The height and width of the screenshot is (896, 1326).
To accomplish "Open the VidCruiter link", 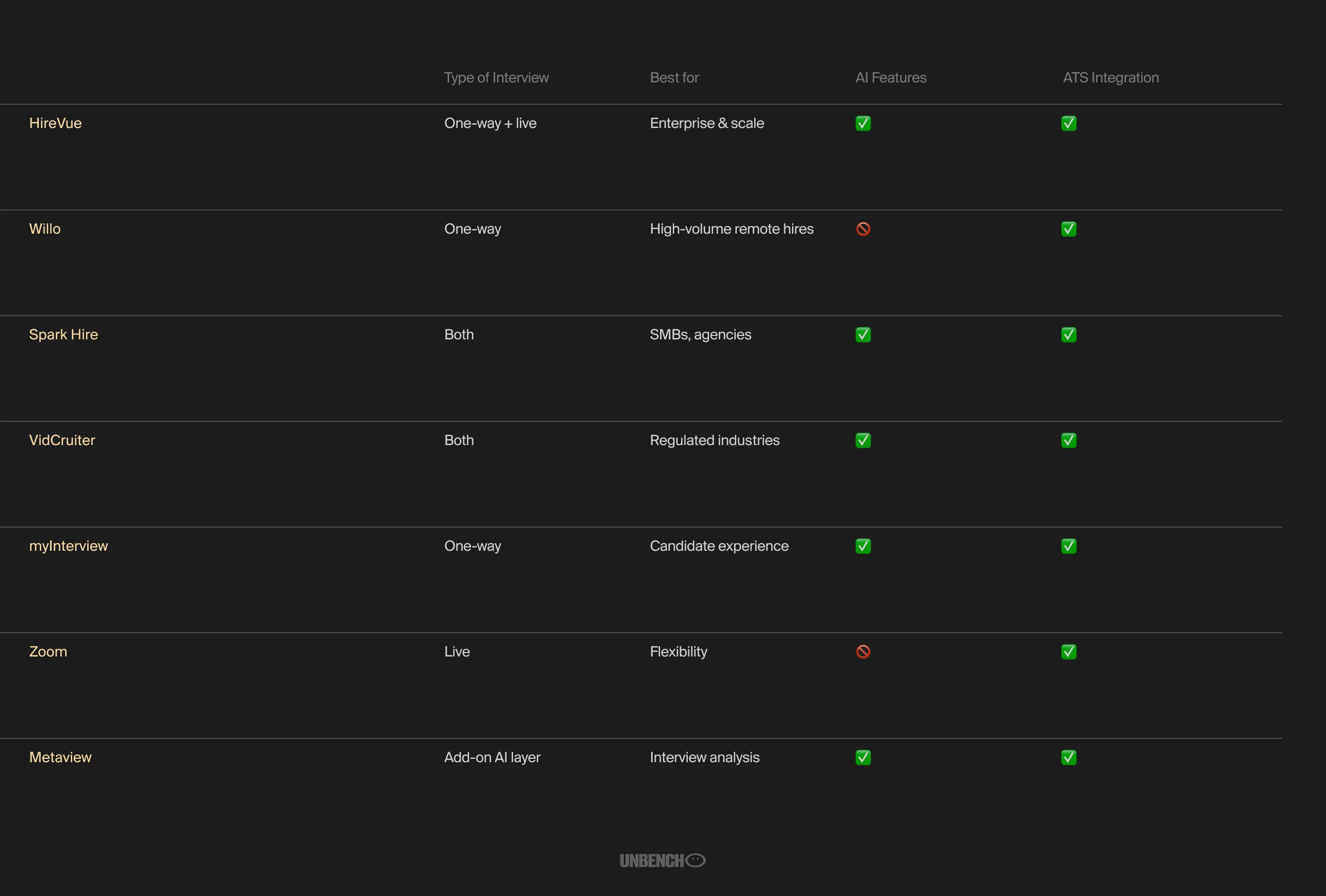I will [62, 440].
